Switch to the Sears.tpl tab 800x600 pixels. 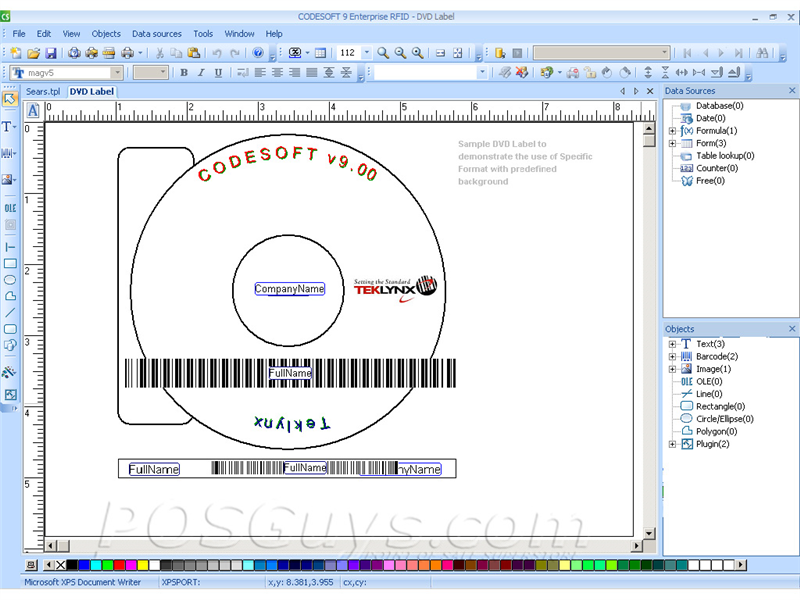pos(43,92)
